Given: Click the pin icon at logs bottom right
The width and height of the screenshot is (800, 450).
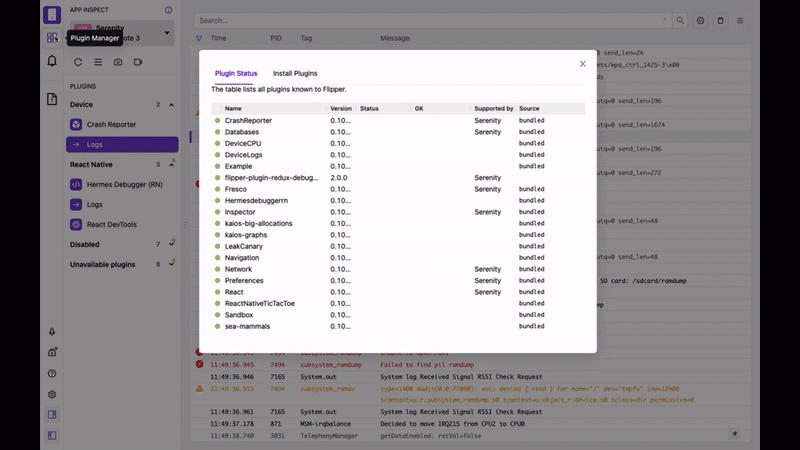Looking at the screenshot, I should click(x=735, y=434).
